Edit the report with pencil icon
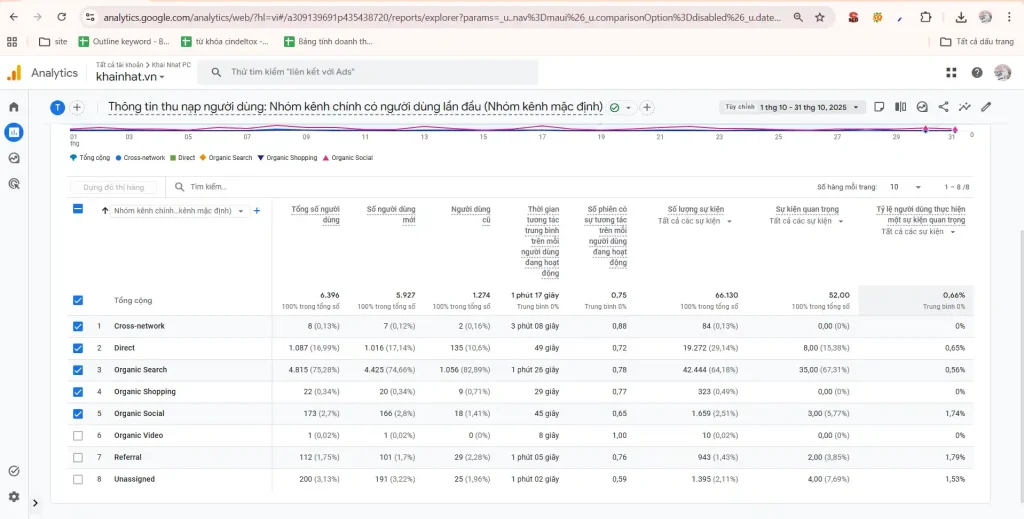This screenshot has height=519, width=1024. 986,107
